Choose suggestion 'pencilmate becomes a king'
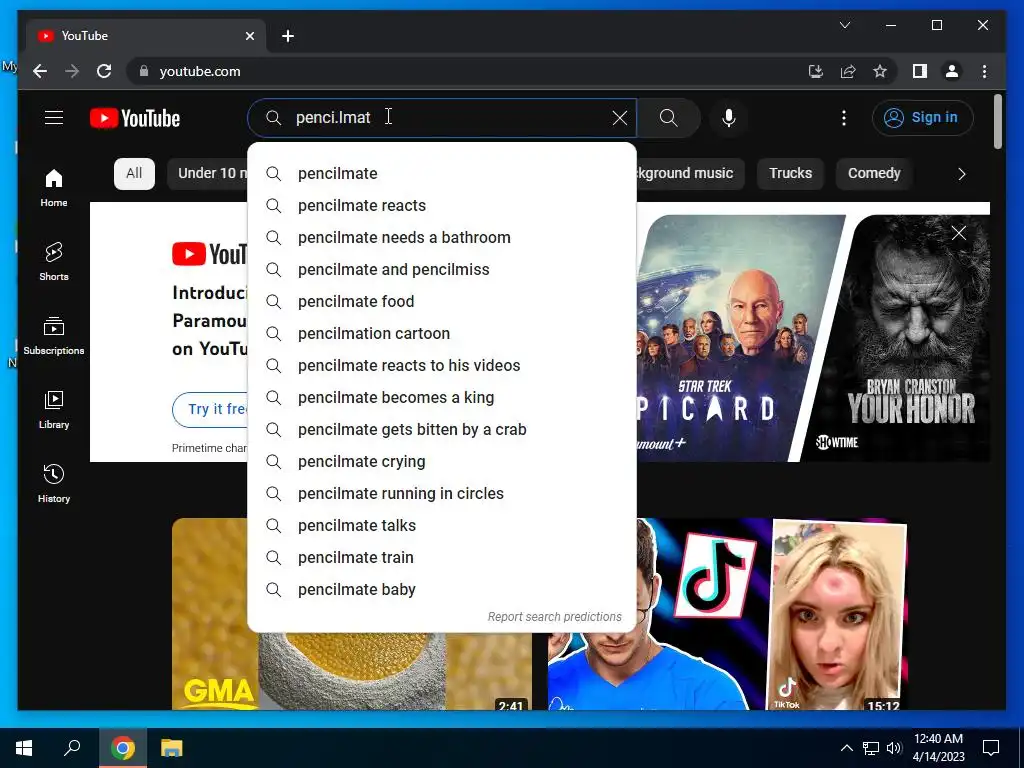 (442, 397)
